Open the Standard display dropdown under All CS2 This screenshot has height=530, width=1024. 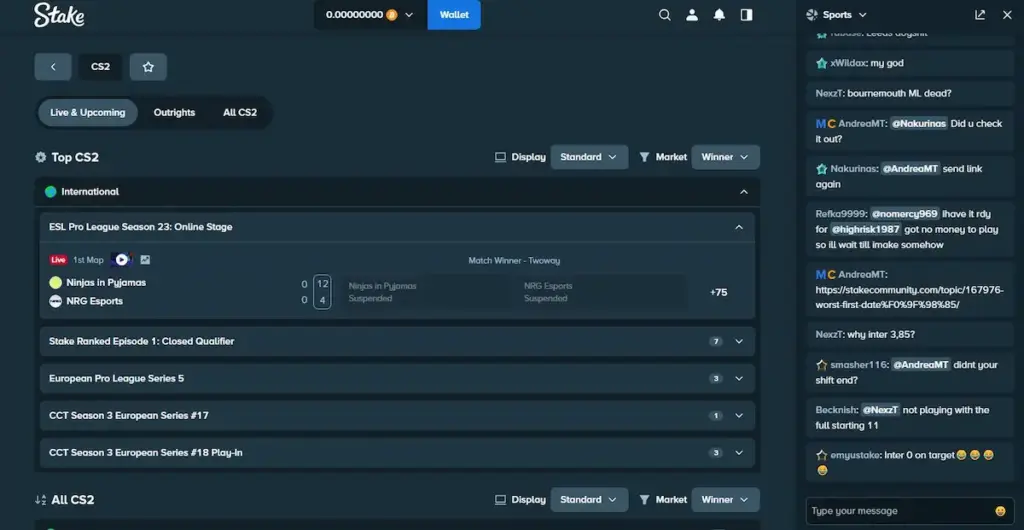[589, 500]
